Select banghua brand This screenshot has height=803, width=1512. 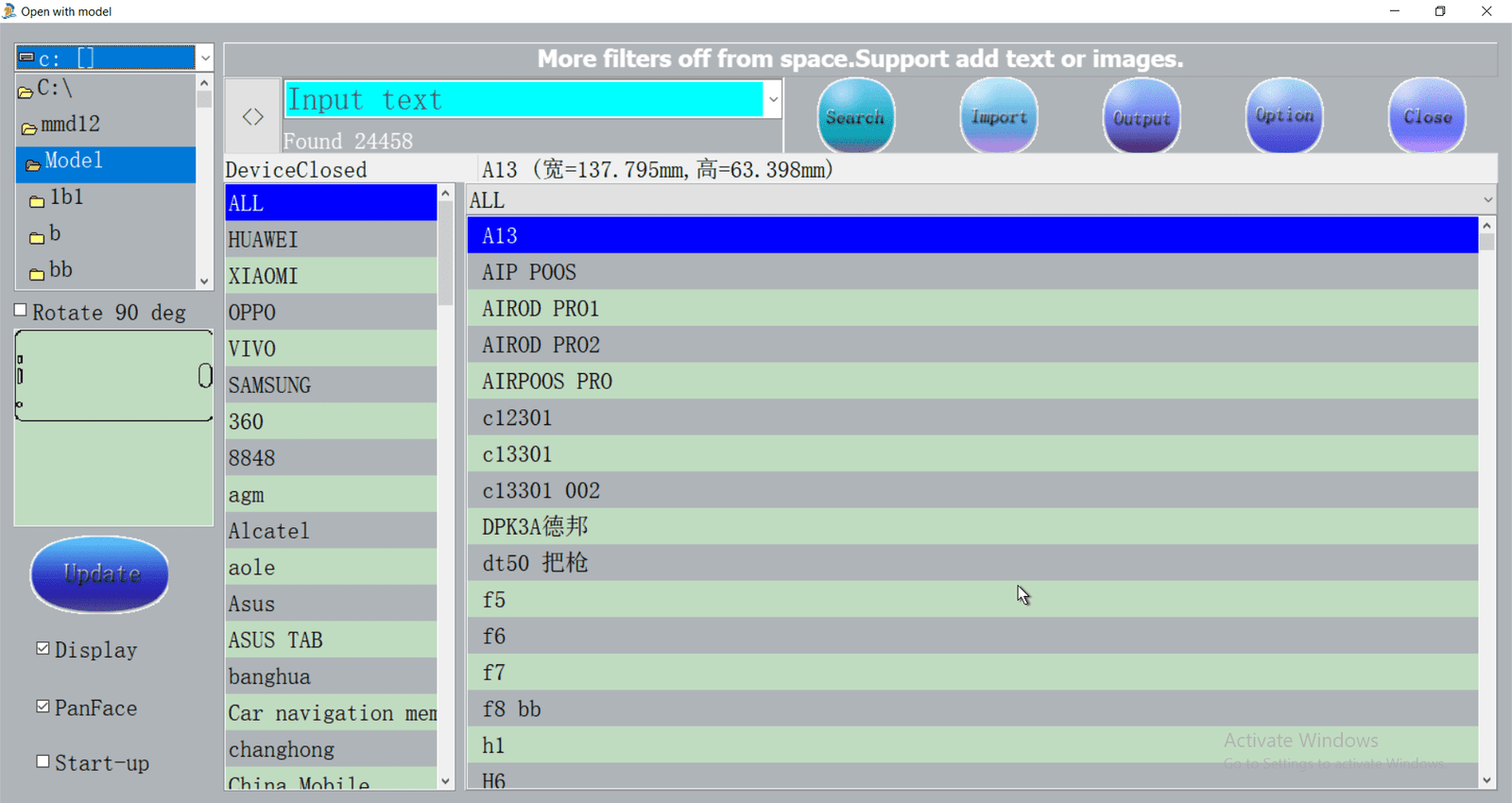point(331,676)
